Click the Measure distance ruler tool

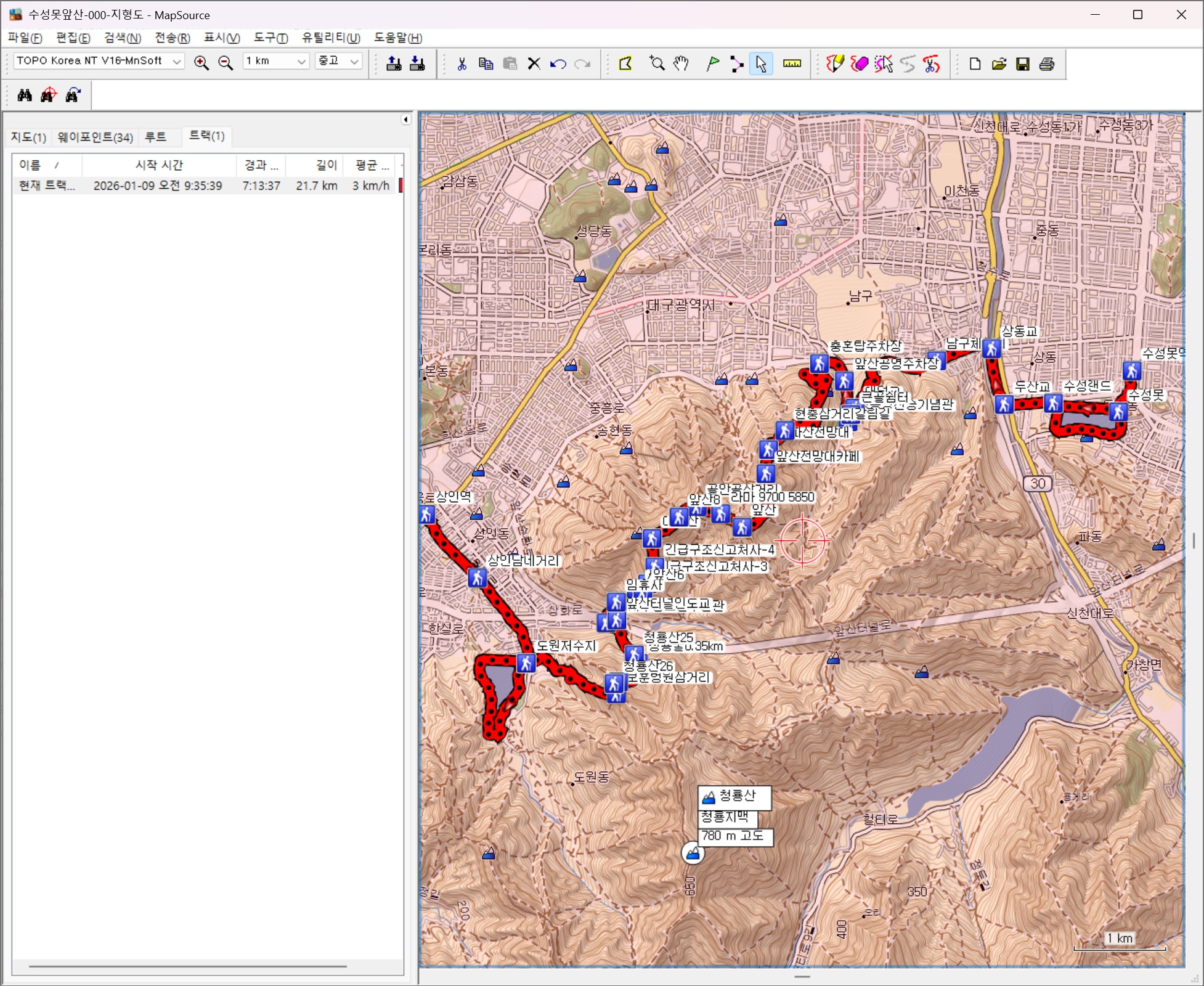792,63
